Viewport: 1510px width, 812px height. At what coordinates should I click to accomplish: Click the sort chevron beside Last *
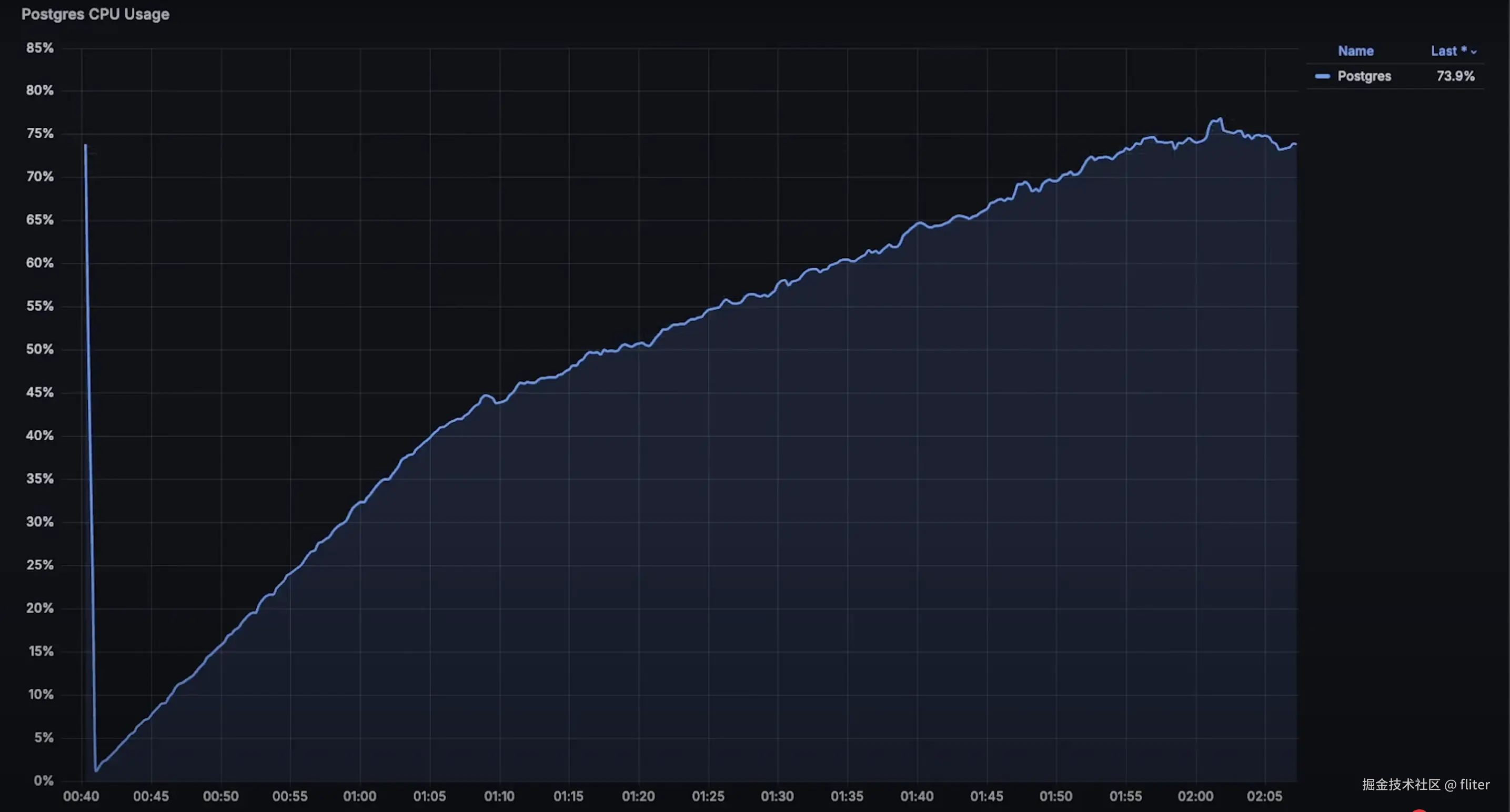click(1474, 52)
